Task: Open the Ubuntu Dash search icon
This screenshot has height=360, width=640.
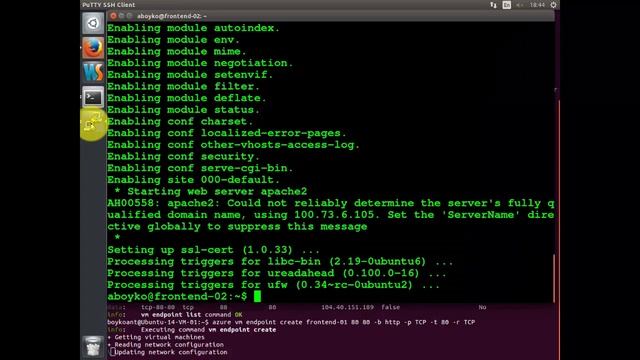Action: (x=93, y=23)
